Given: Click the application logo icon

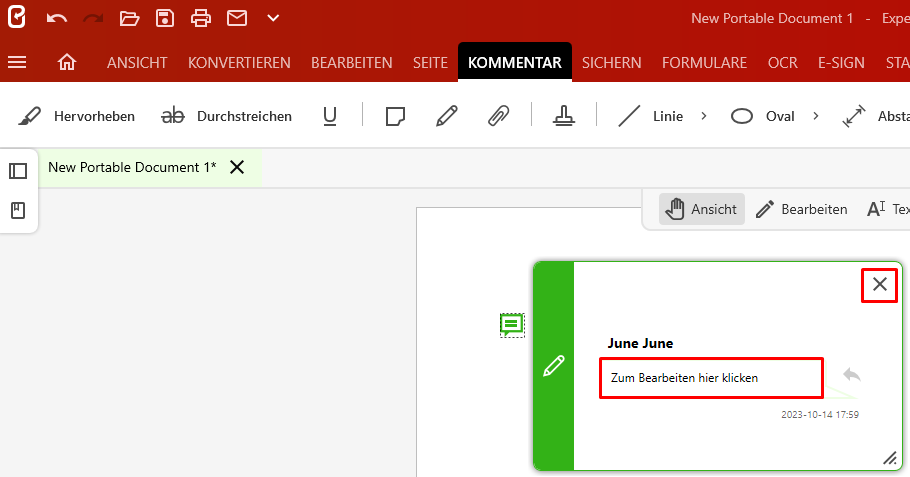Looking at the screenshot, I should click(17, 17).
